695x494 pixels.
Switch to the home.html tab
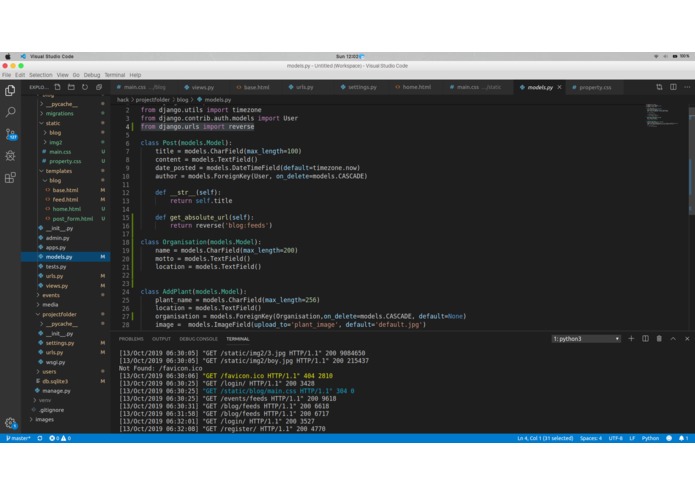coord(416,87)
